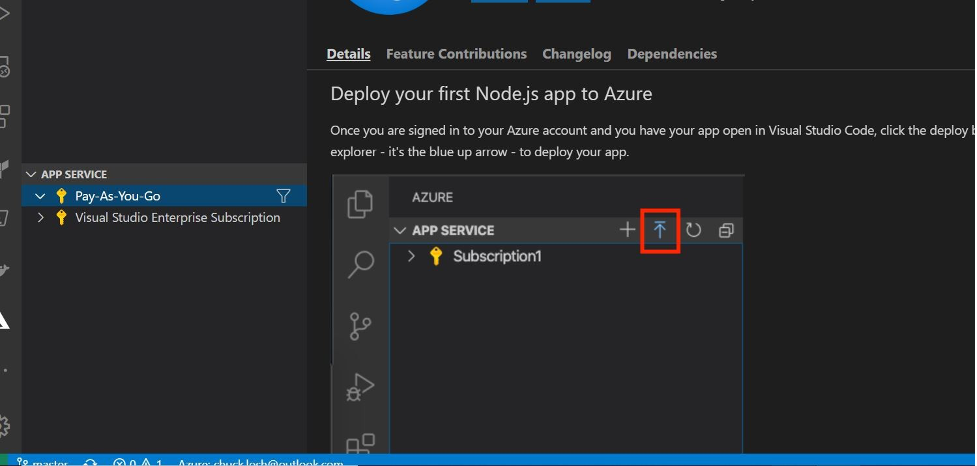Collapse the Pay-As-You-Go subscription node
This screenshot has height=466, width=977.
tap(41, 196)
